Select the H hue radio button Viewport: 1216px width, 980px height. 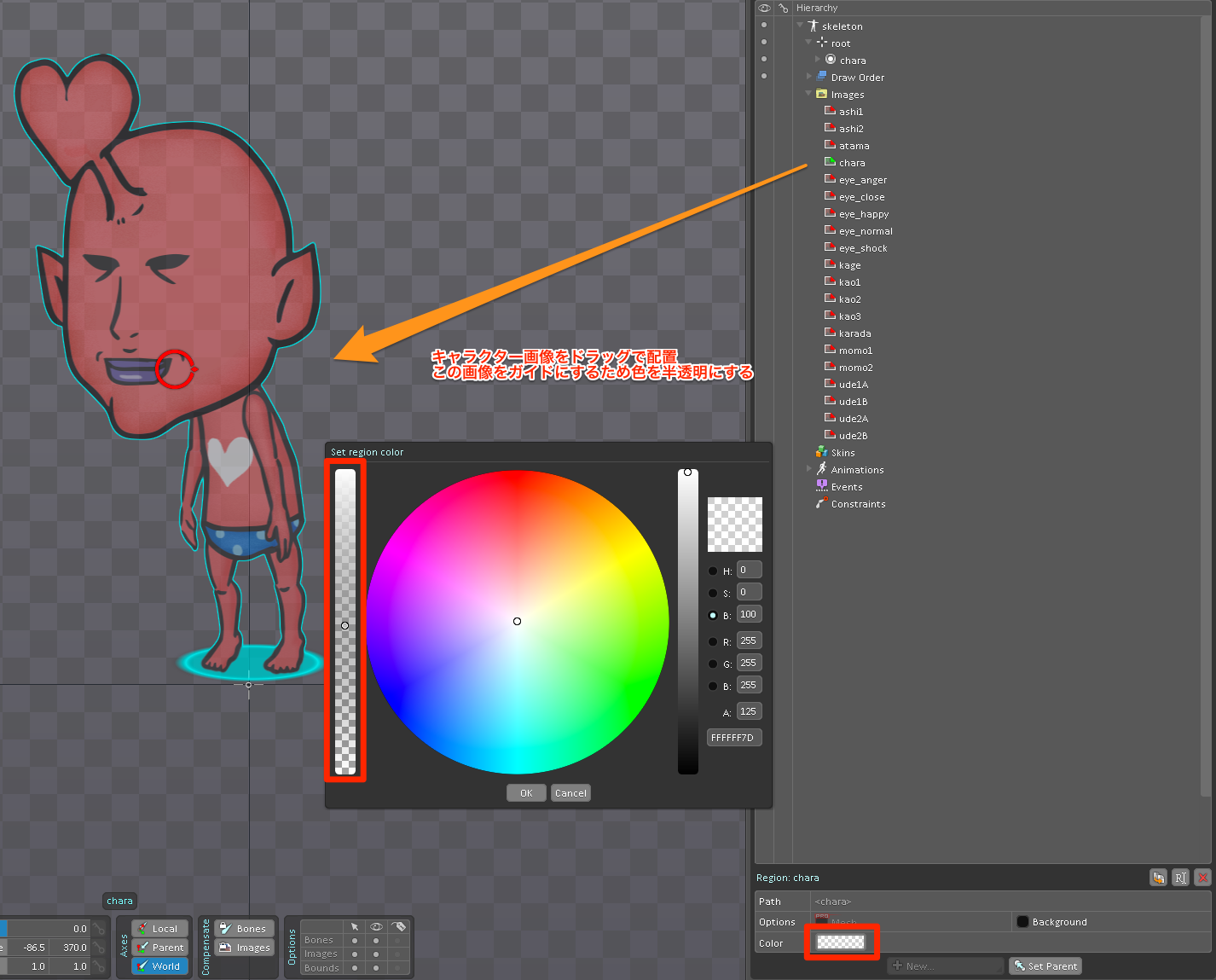point(713,571)
